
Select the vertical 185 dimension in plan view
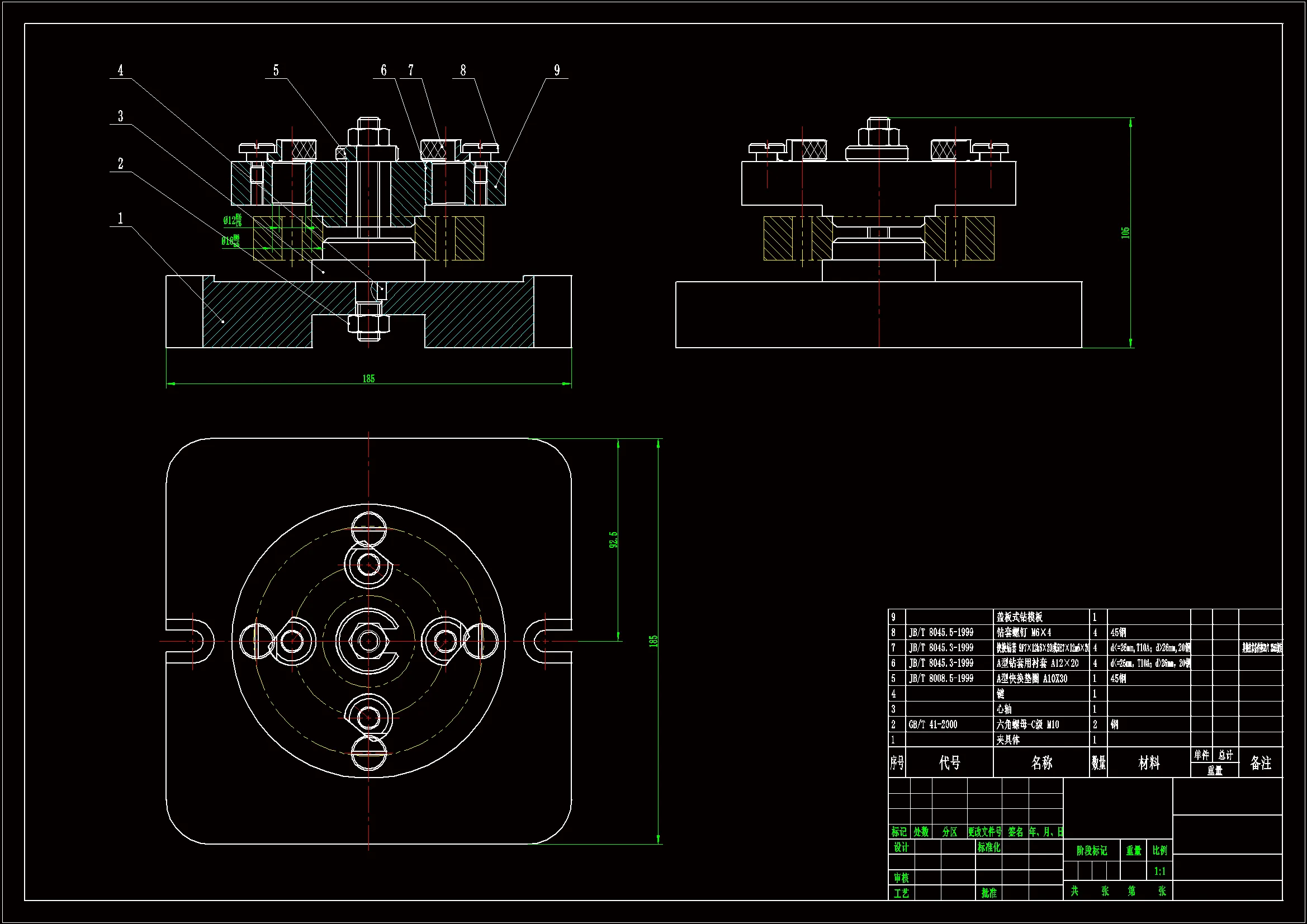(653, 641)
